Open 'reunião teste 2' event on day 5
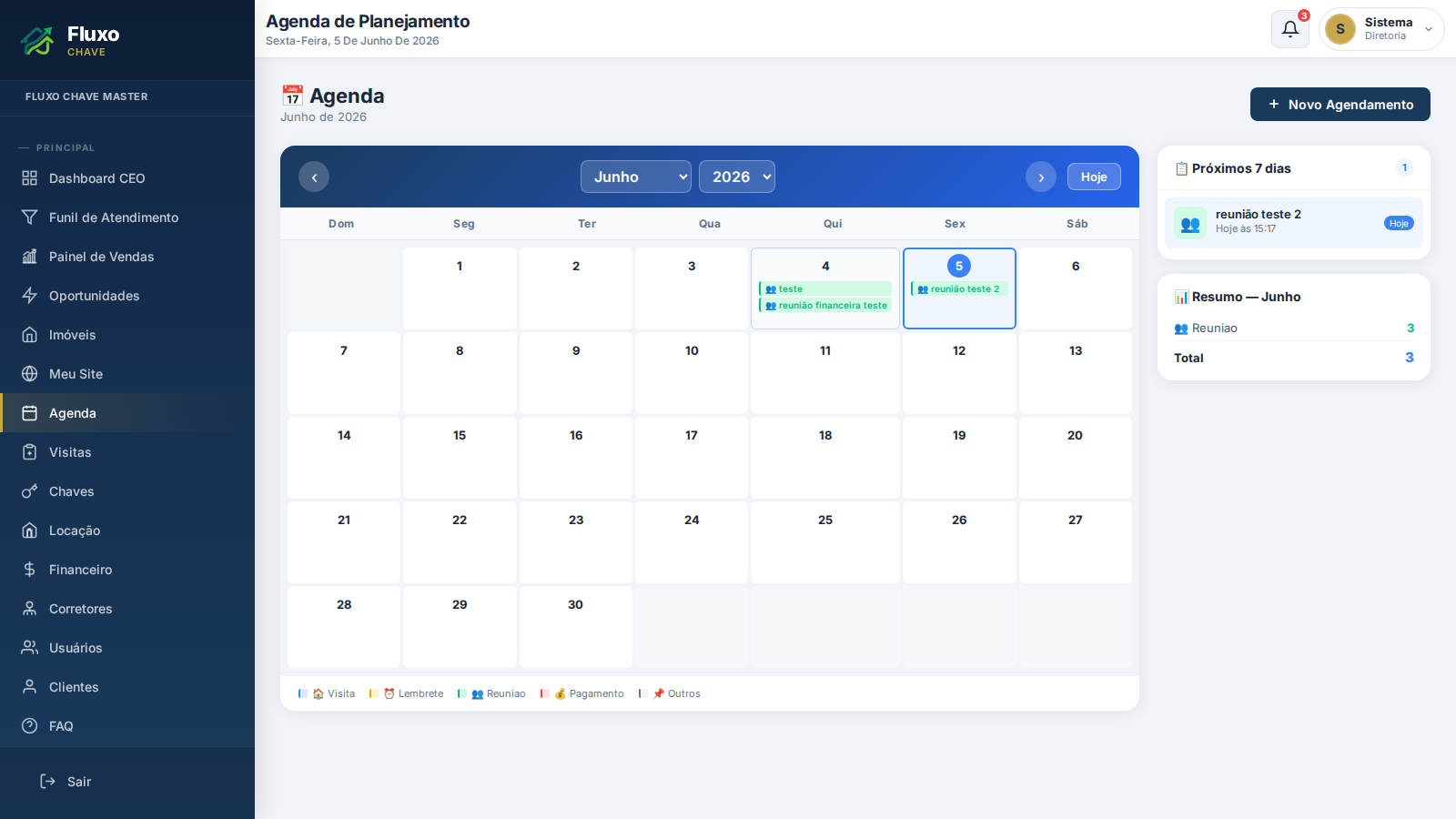Screen dimensions: 1456x819 click(x=959, y=288)
